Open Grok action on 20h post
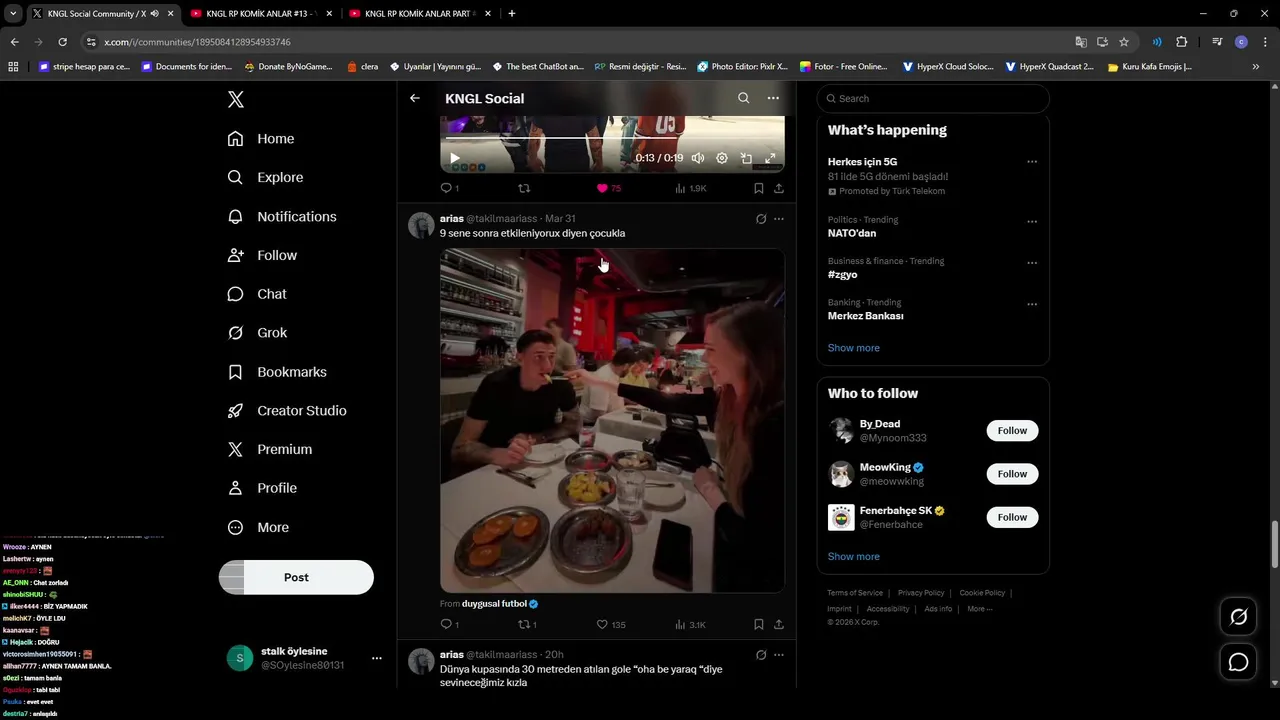This screenshot has height=720, width=1280. (760, 655)
